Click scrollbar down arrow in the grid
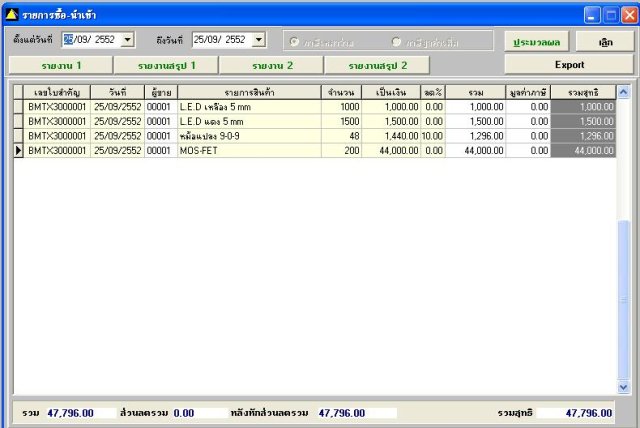This screenshot has width=640, height=428. tap(623, 387)
